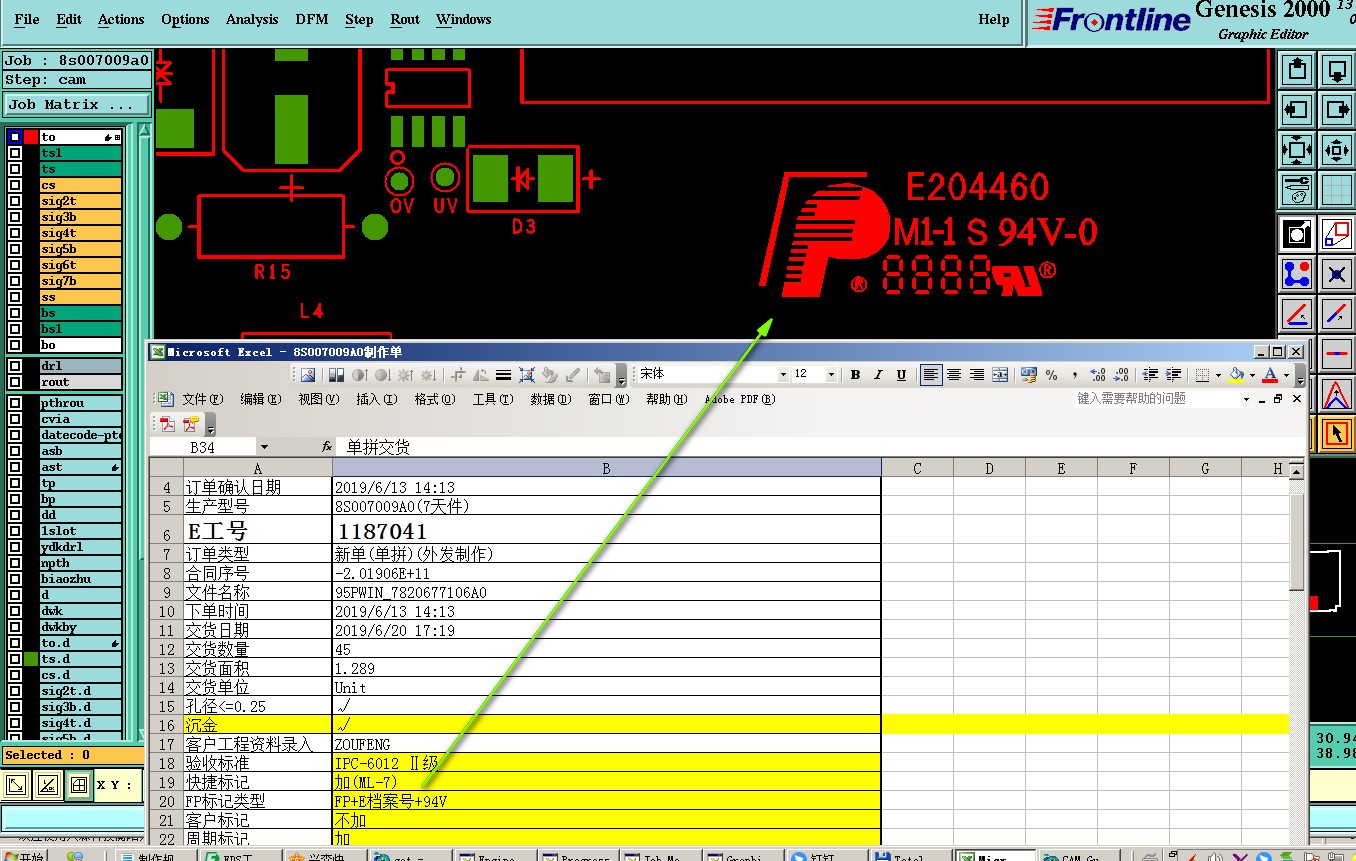Expand Excel help search box dropdown

(x=1246, y=399)
